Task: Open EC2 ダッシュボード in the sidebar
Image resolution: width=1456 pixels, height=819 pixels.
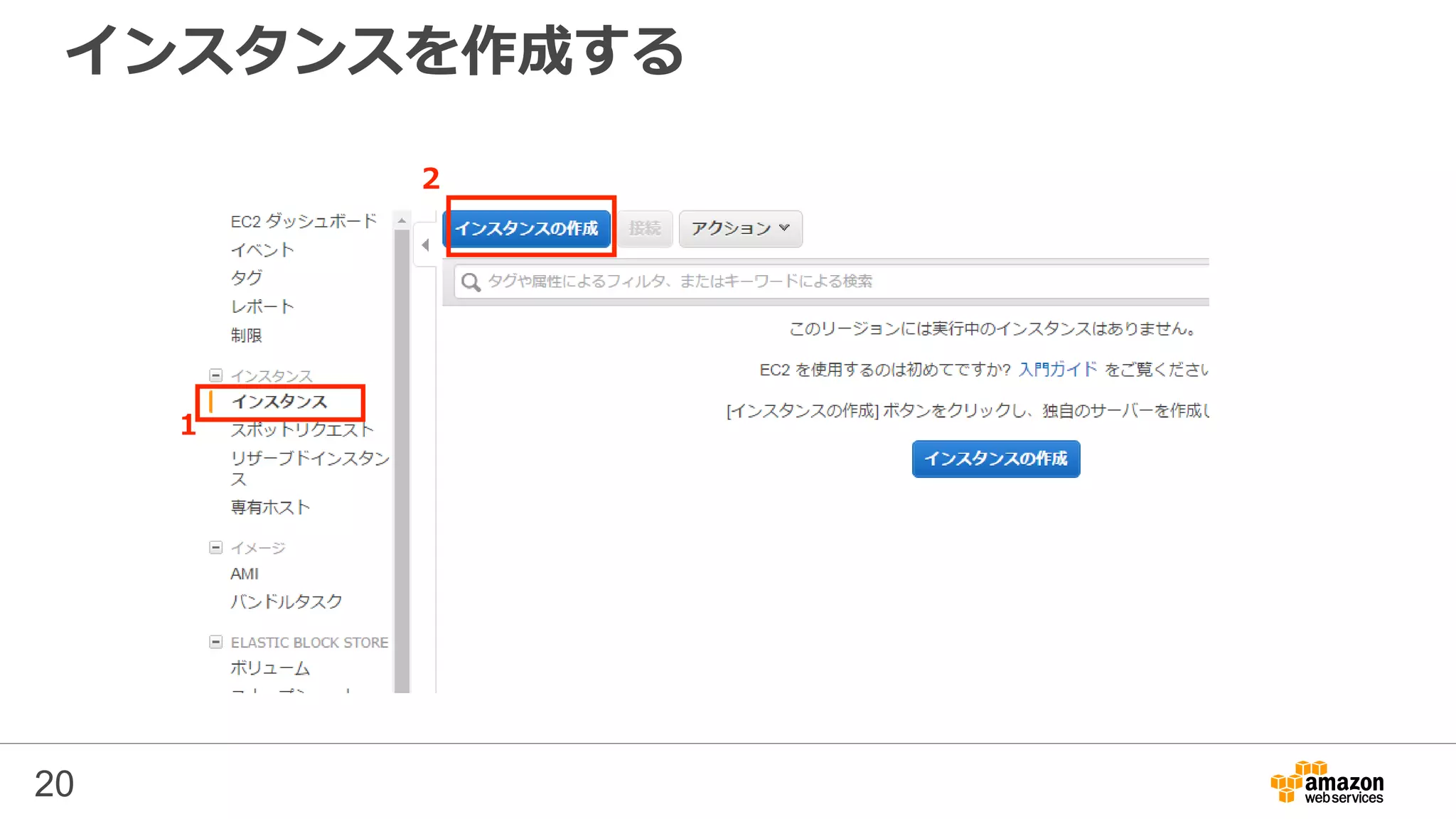Action: click(304, 221)
